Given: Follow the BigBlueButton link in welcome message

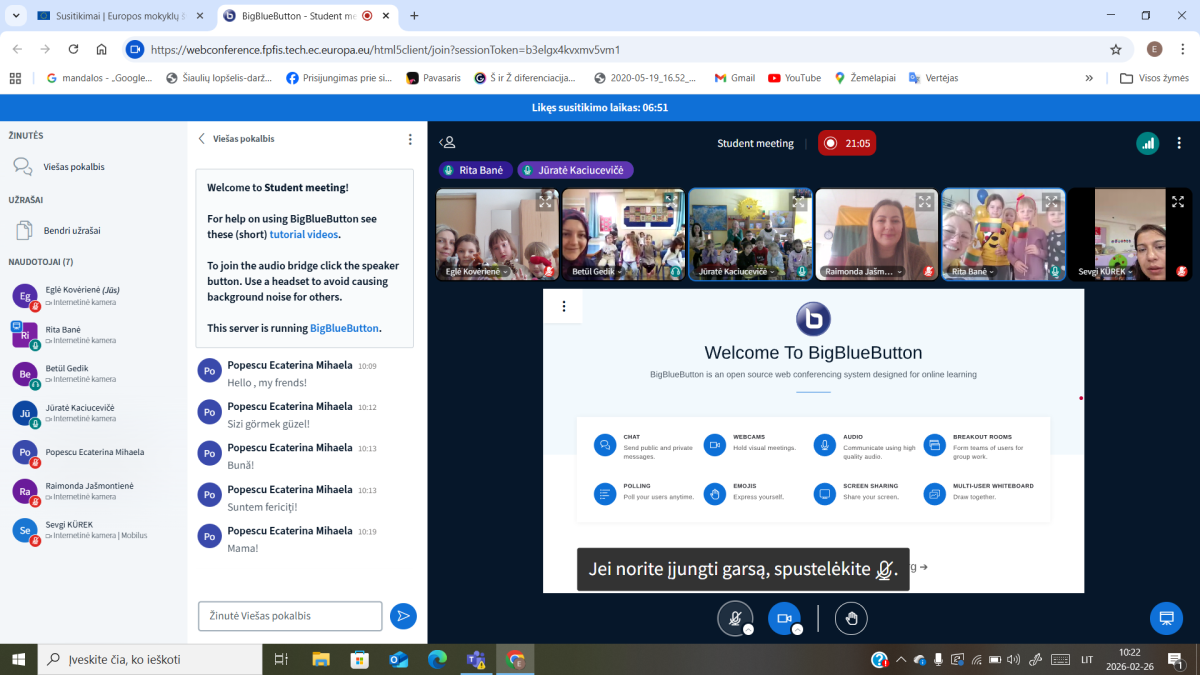Looking at the screenshot, I should (344, 328).
